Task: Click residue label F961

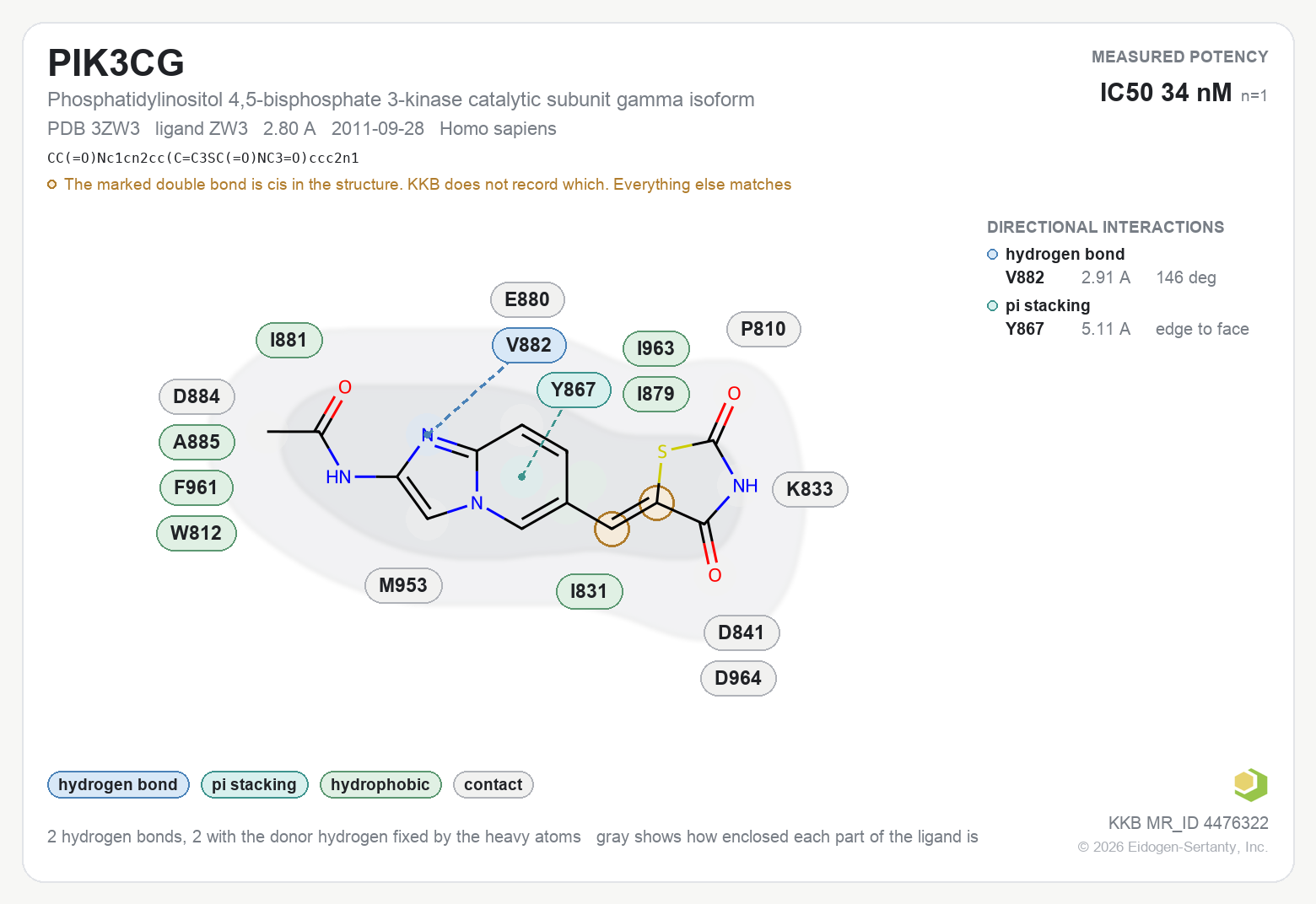Action: point(196,487)
